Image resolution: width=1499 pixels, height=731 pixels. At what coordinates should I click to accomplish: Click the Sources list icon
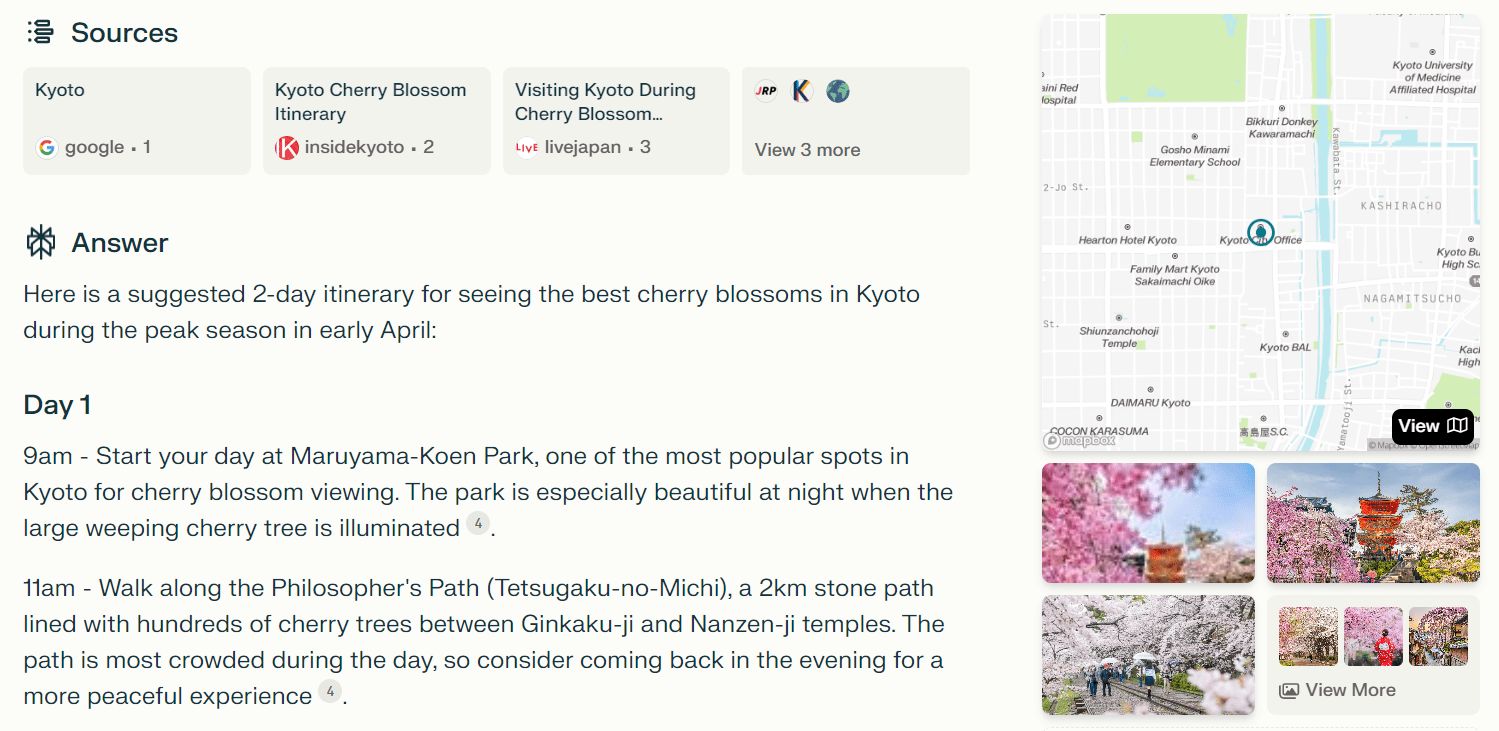click(x=41, y=32)
